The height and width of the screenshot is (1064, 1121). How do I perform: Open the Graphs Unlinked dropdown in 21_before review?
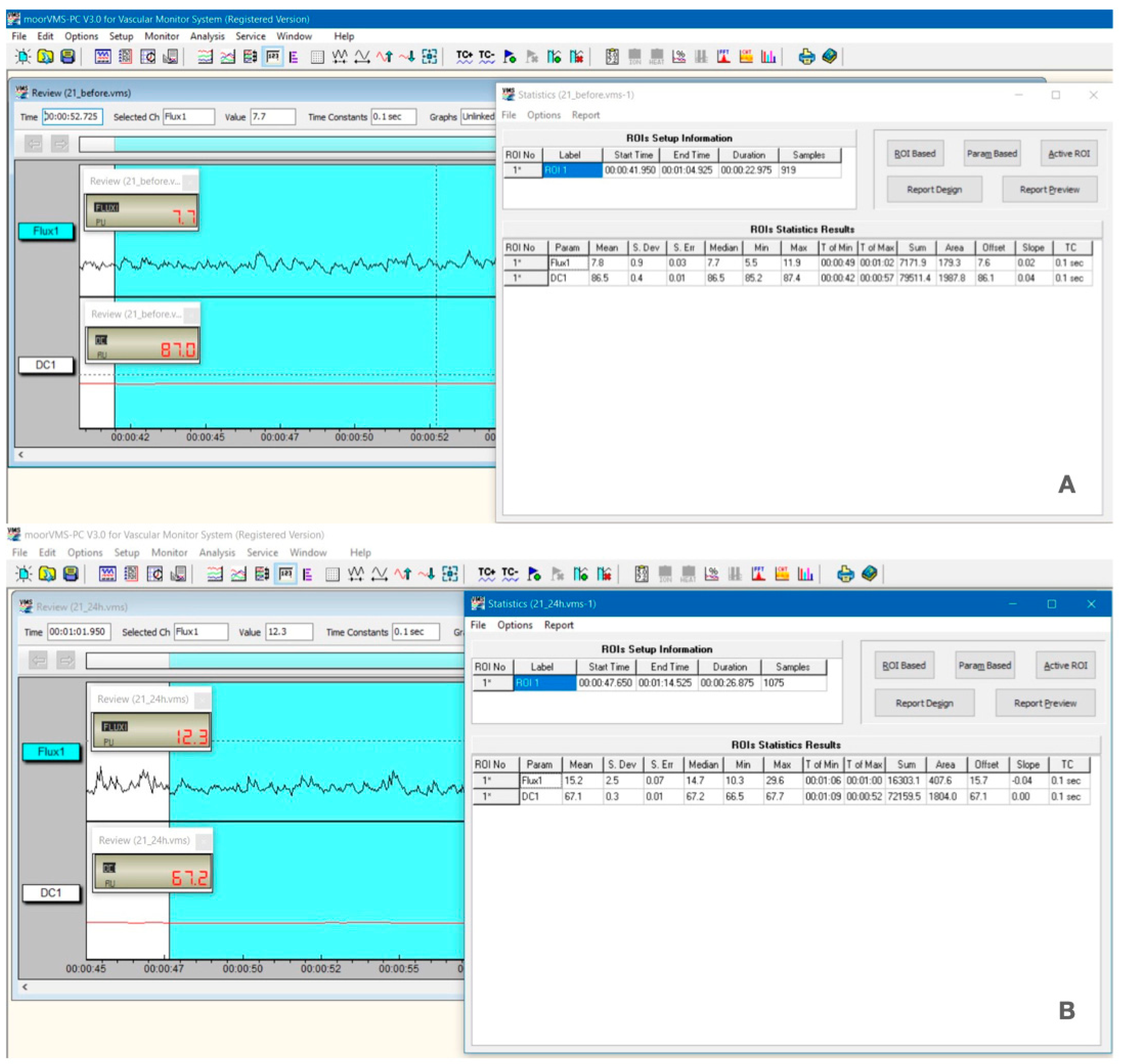(478, 116)
